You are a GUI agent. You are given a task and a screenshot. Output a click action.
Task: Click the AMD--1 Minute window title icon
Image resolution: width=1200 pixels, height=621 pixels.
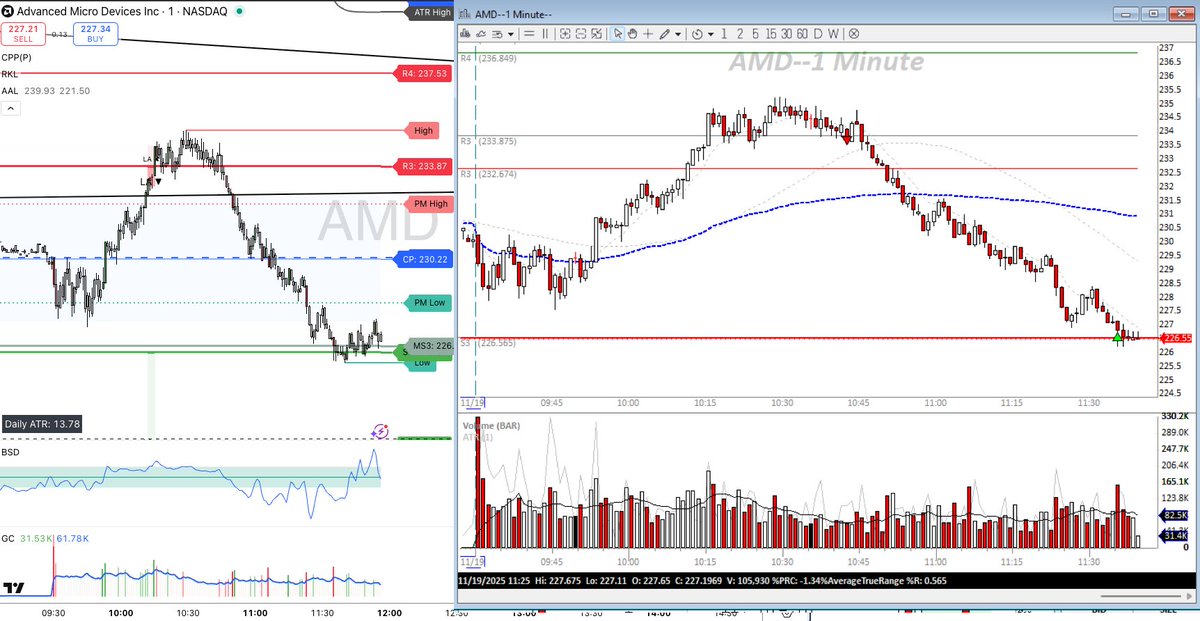point(465,13)
